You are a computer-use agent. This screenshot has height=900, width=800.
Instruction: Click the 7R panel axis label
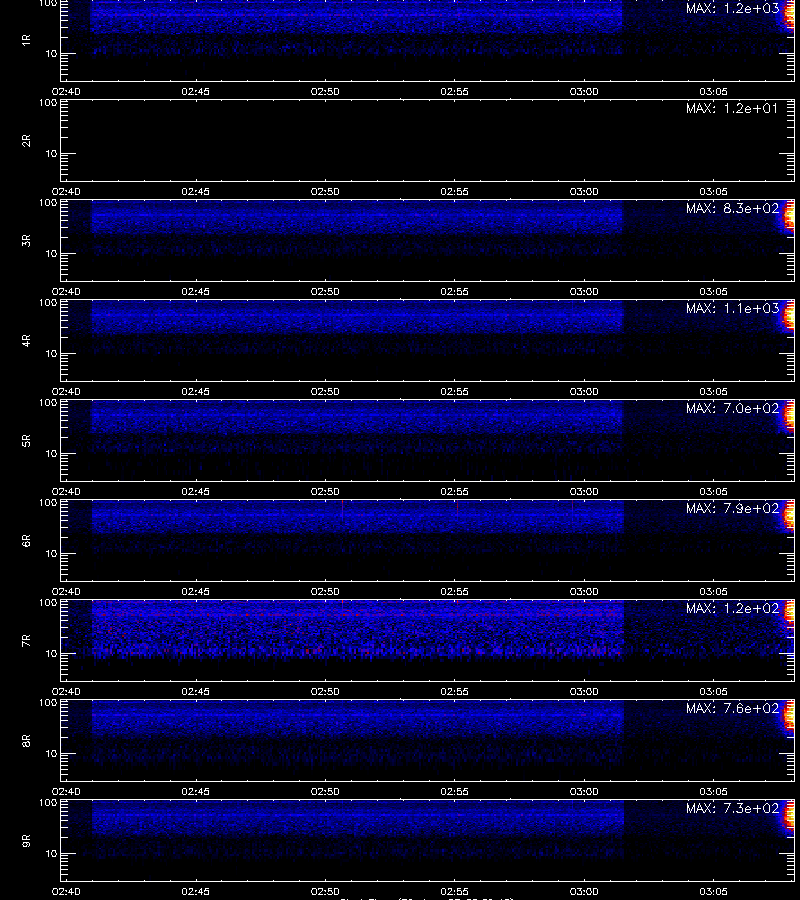pos(26,641)
